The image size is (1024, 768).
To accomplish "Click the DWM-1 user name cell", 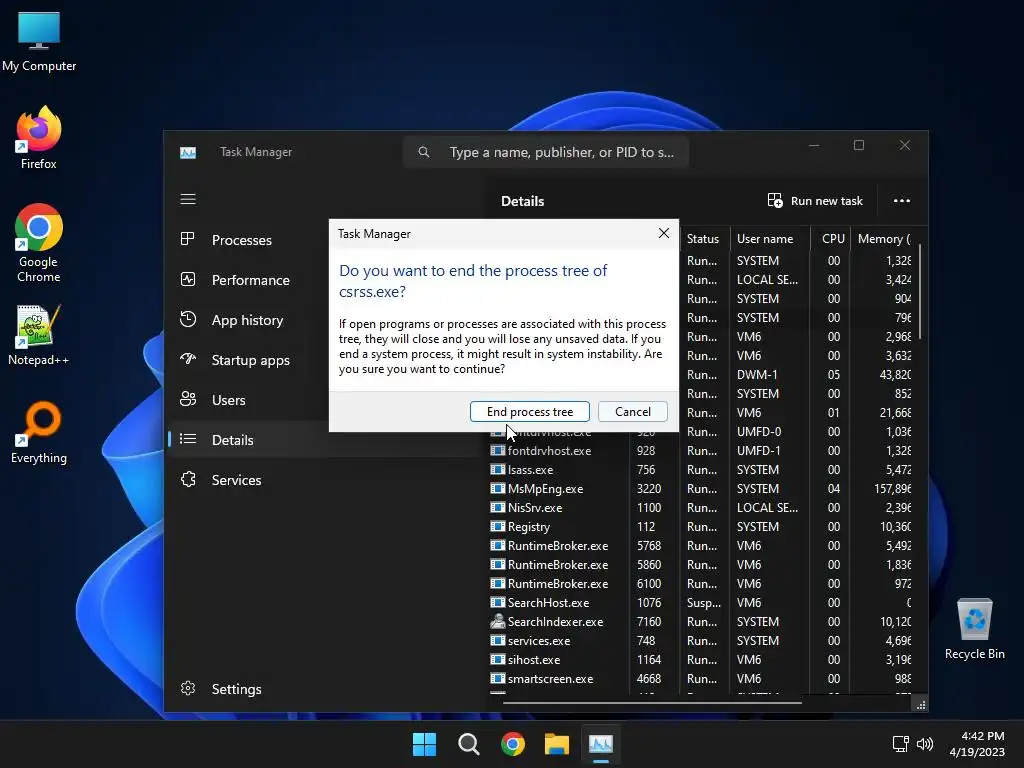I will tap(757, 375).
